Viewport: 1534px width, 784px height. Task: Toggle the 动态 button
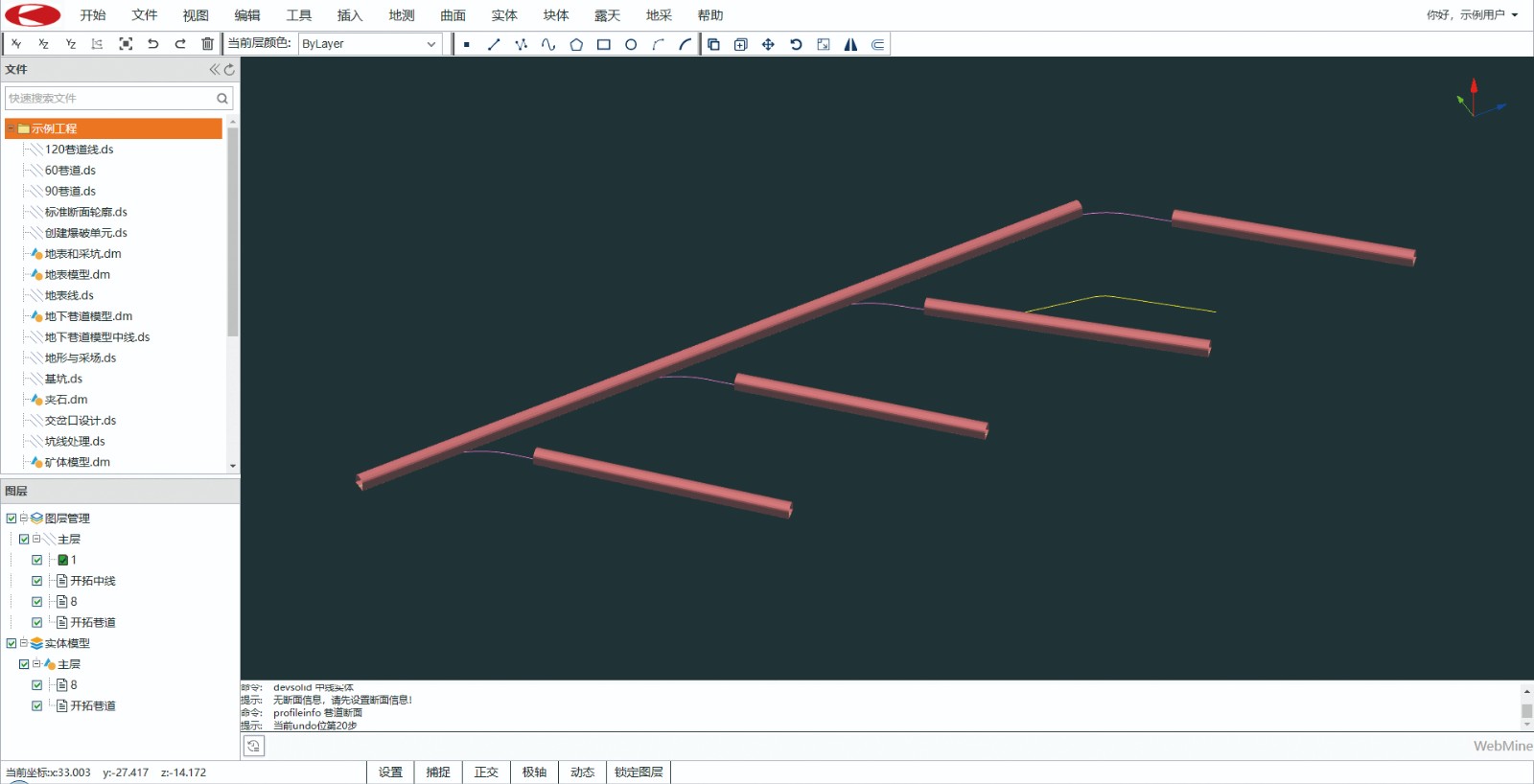click(x=582, y=772)
